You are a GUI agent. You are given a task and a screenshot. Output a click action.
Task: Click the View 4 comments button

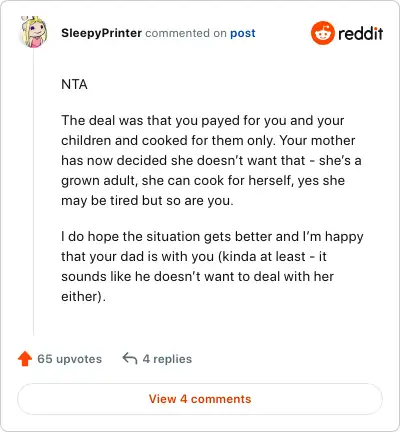tap(200, 399)
